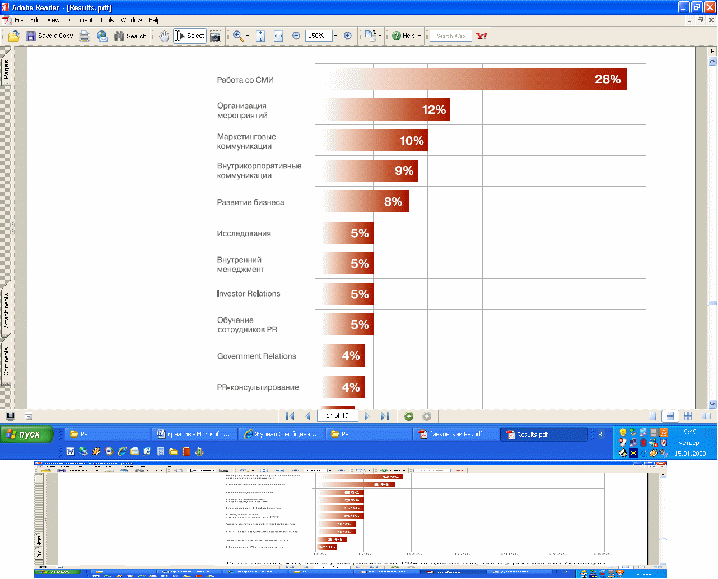The image size is (718, 579).
Task: Switch to the Word document taskbar window
Action: point(194,434)
